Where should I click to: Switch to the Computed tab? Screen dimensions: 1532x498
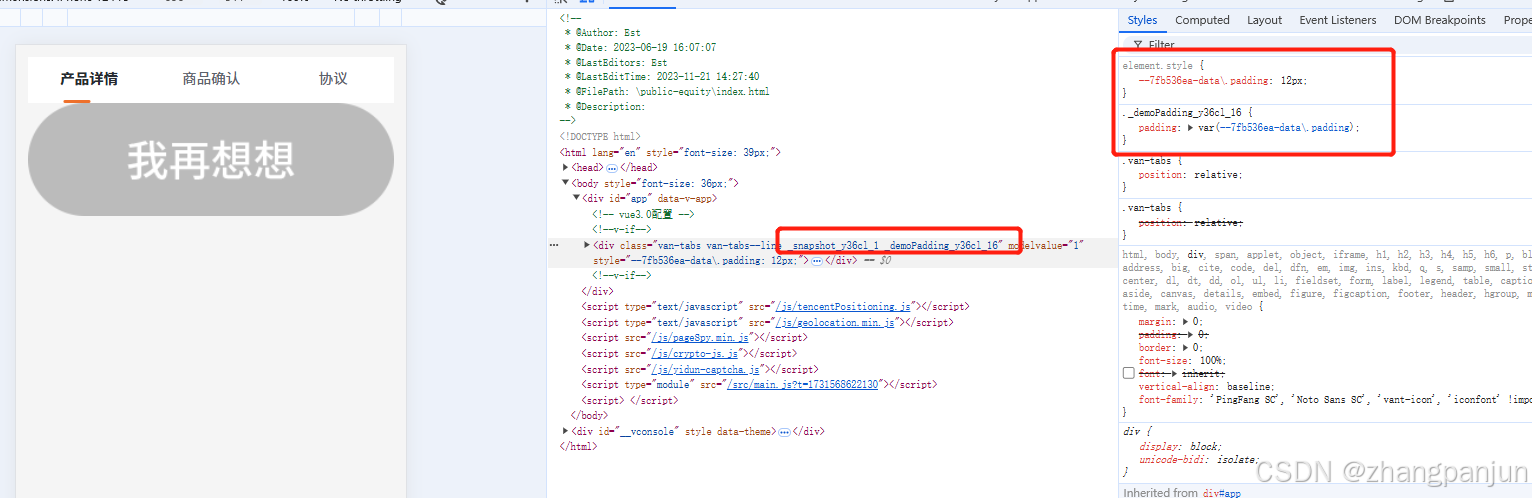[1202, 20]
